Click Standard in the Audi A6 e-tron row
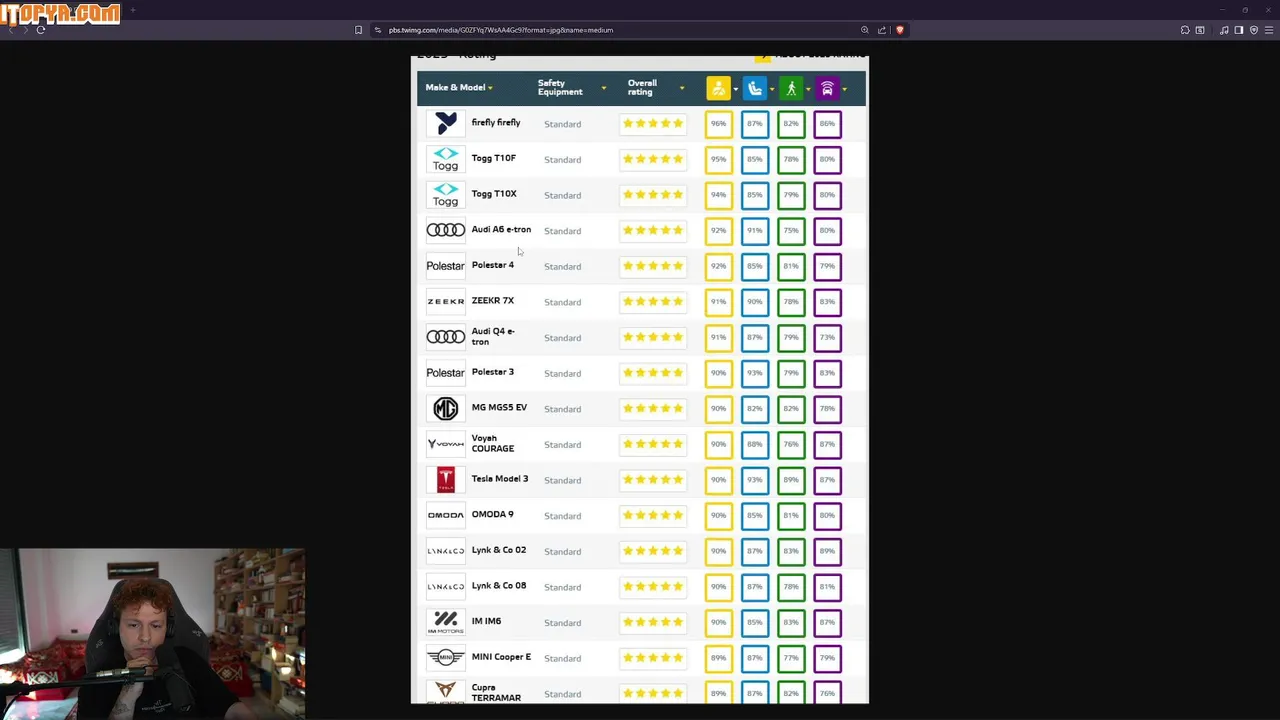This screenshot has width=1280, height=720. pyautogui.click(x=562, y=231)
